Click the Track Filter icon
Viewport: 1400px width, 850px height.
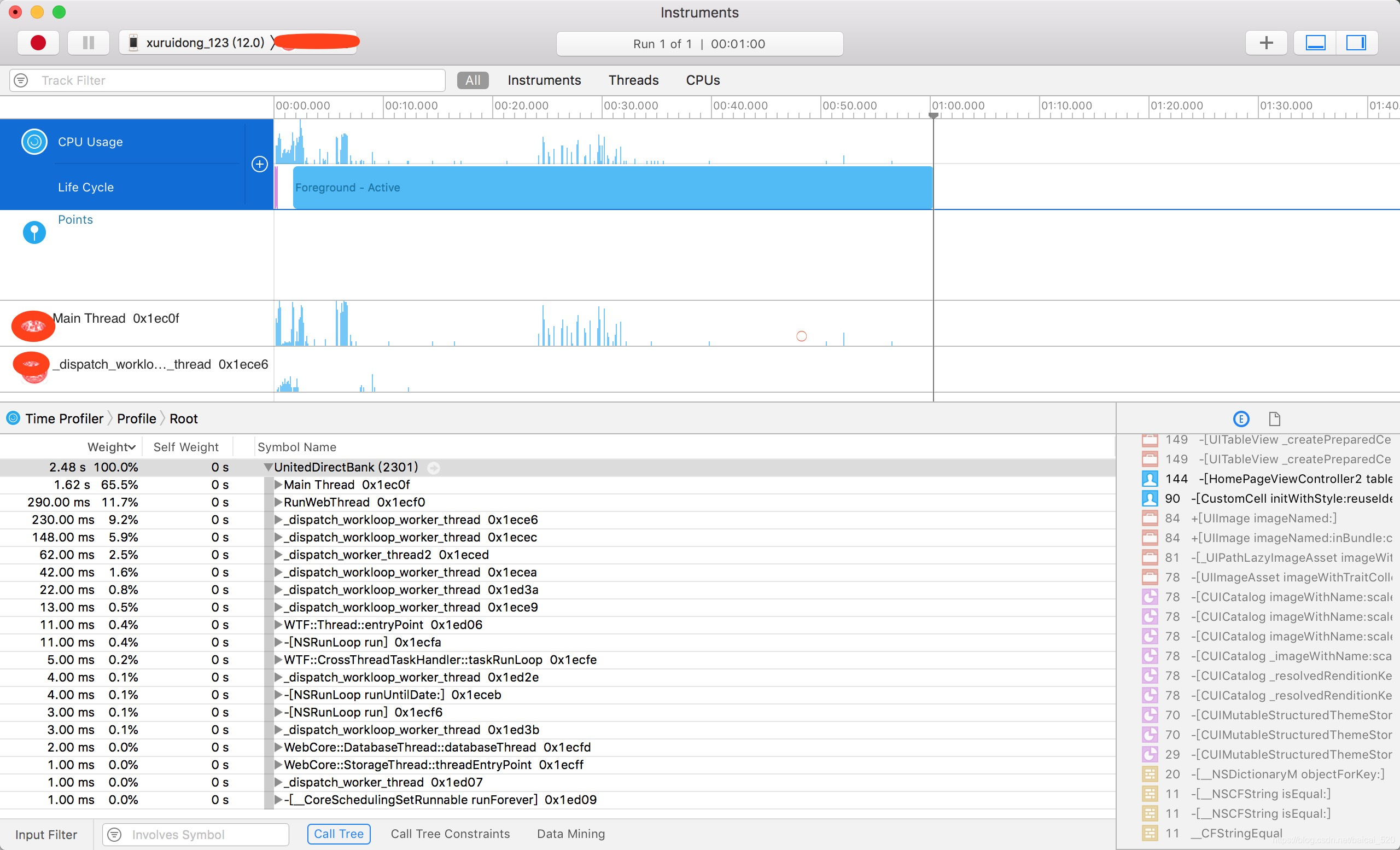tap(21, 81)
